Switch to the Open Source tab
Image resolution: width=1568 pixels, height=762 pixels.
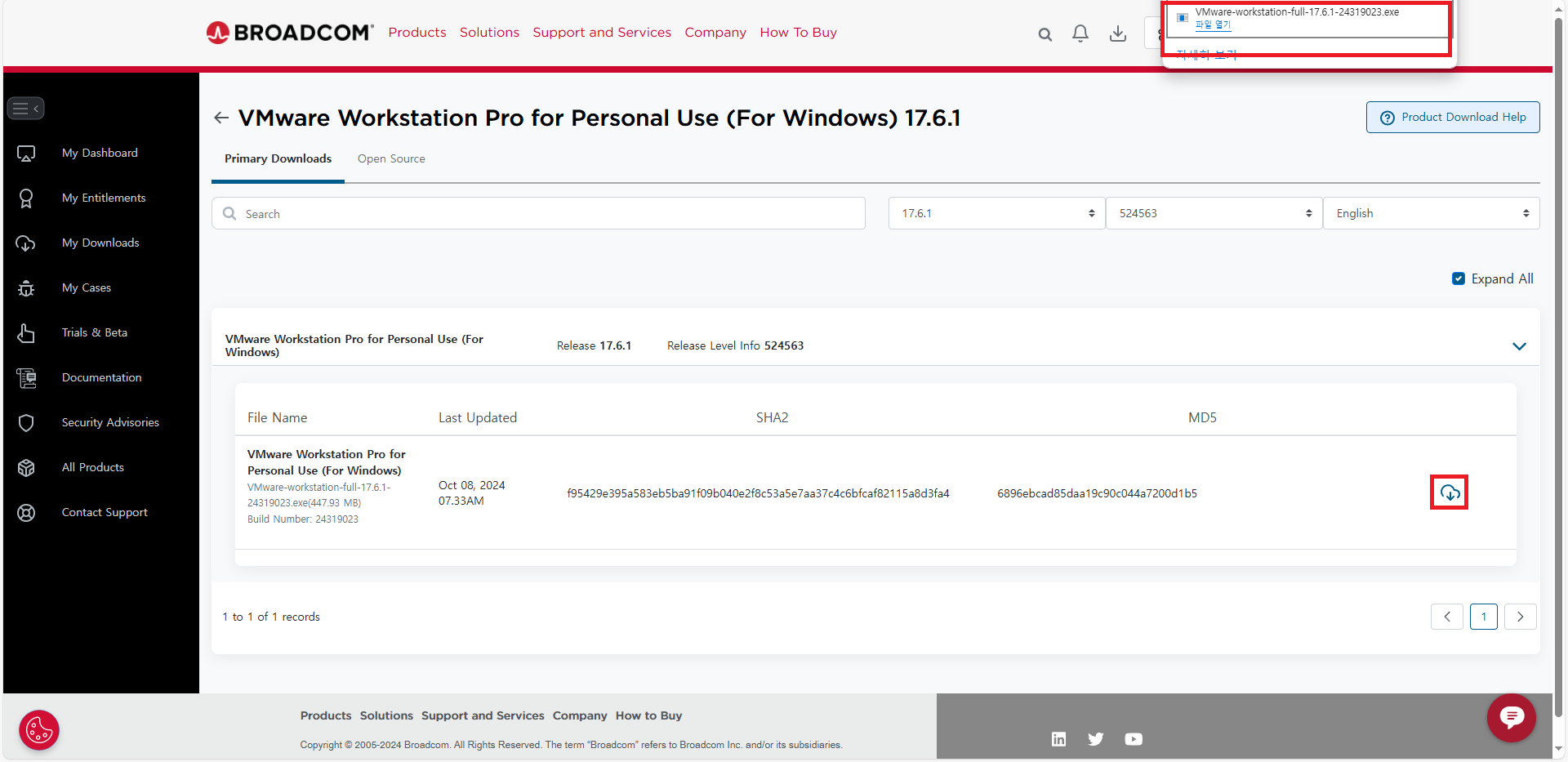tap(391, 158)
